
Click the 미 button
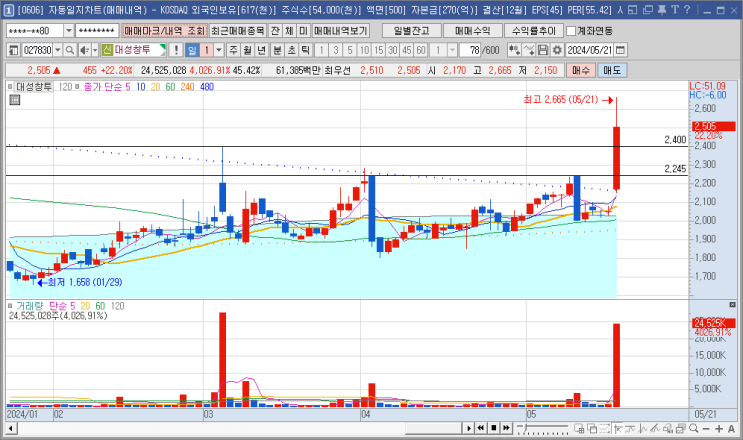tap(303, 31)
